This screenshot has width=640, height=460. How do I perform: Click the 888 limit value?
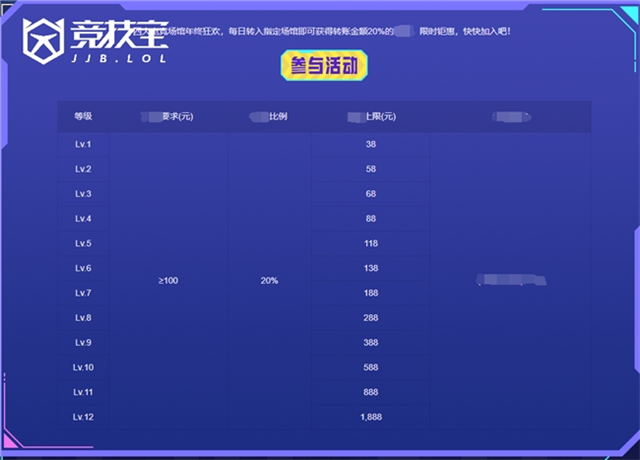coord(370,392)
